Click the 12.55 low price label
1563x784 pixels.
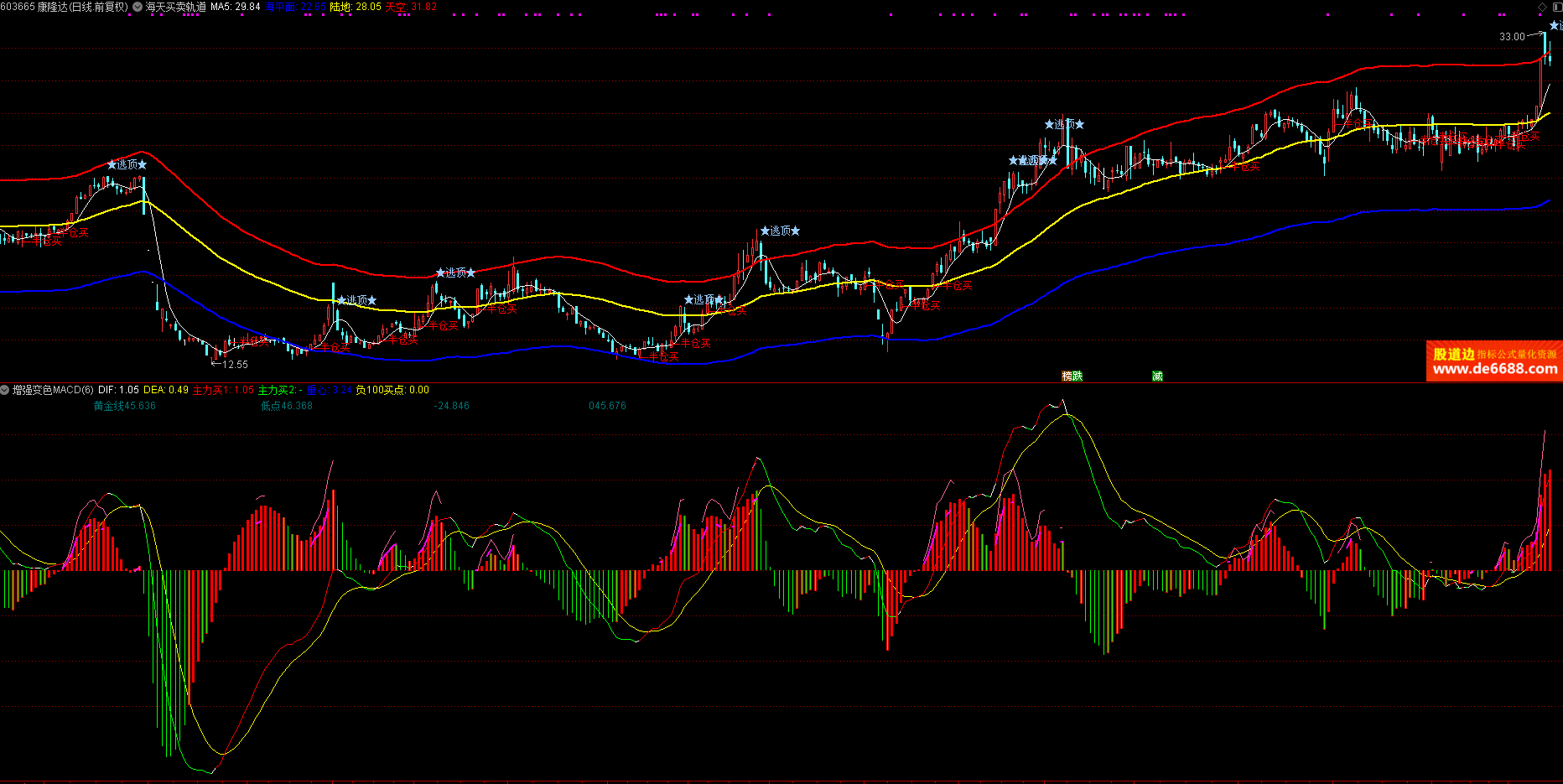235,365
